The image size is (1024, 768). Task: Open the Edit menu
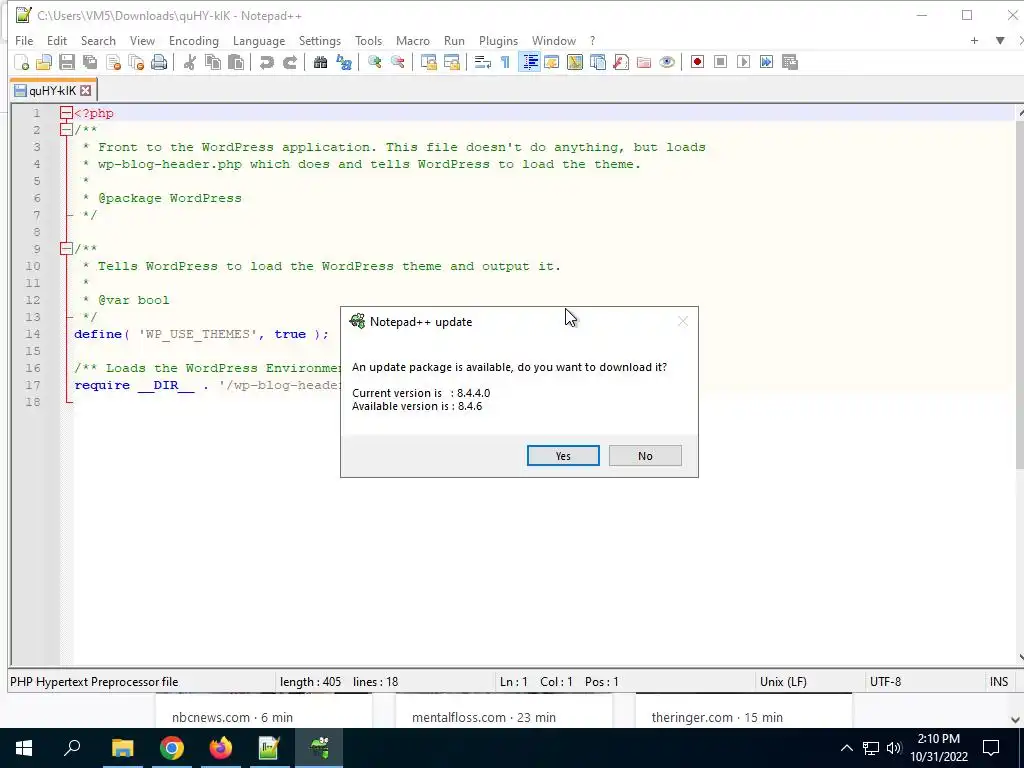57,40
